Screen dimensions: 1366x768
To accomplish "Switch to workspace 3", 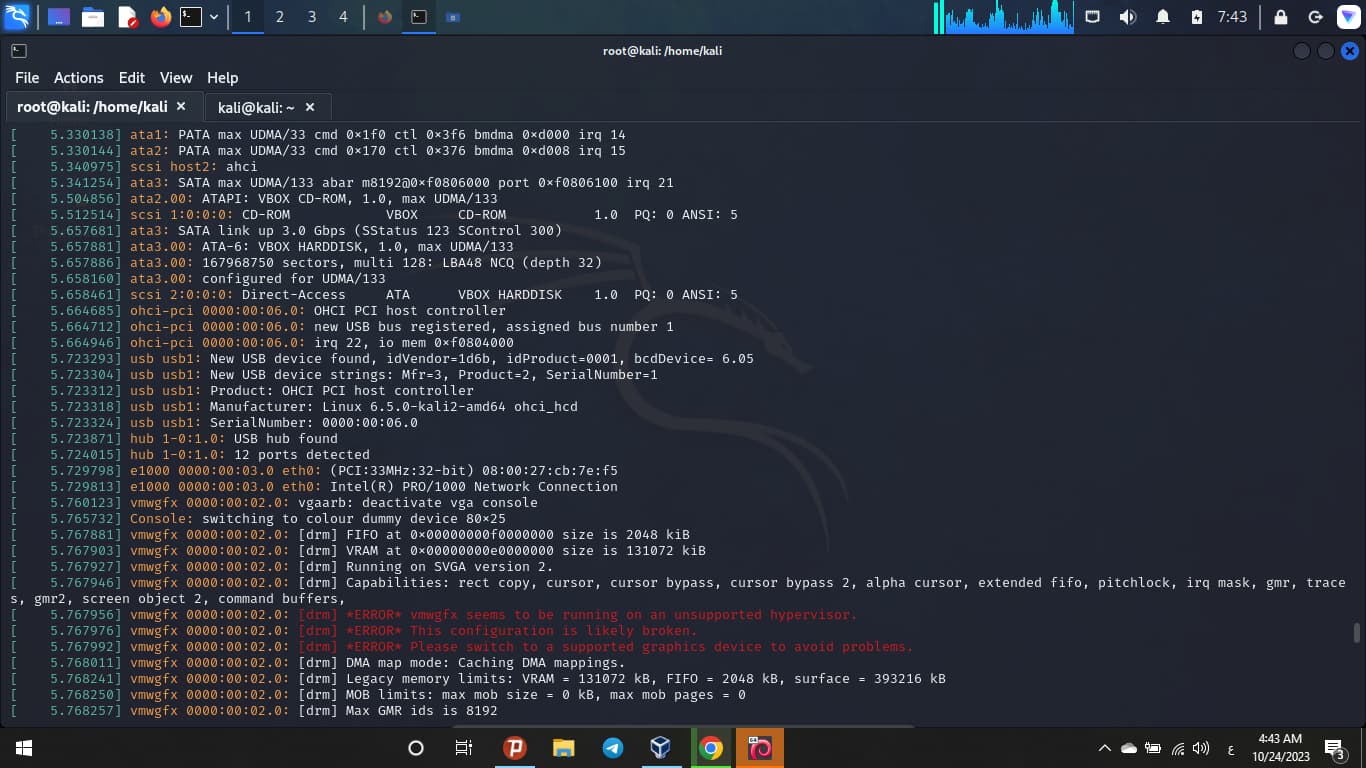I will pos(312,17).
